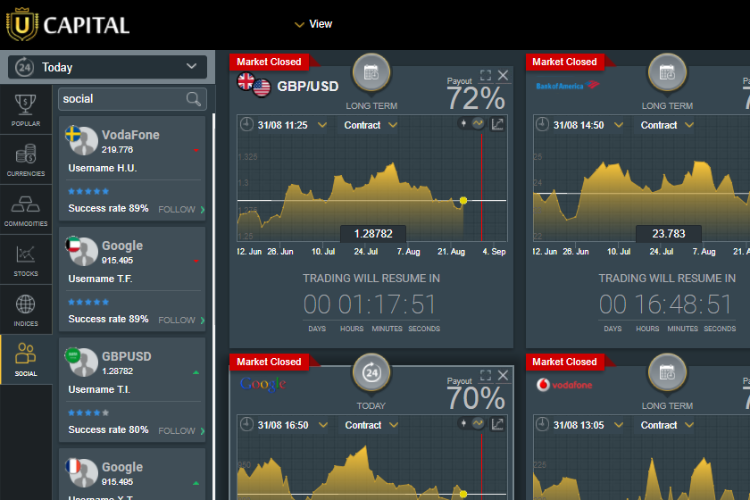Expand Google panel to fullscreen
Image resolution: width=750 pixels, height=500 pixels.
(485, 375)
